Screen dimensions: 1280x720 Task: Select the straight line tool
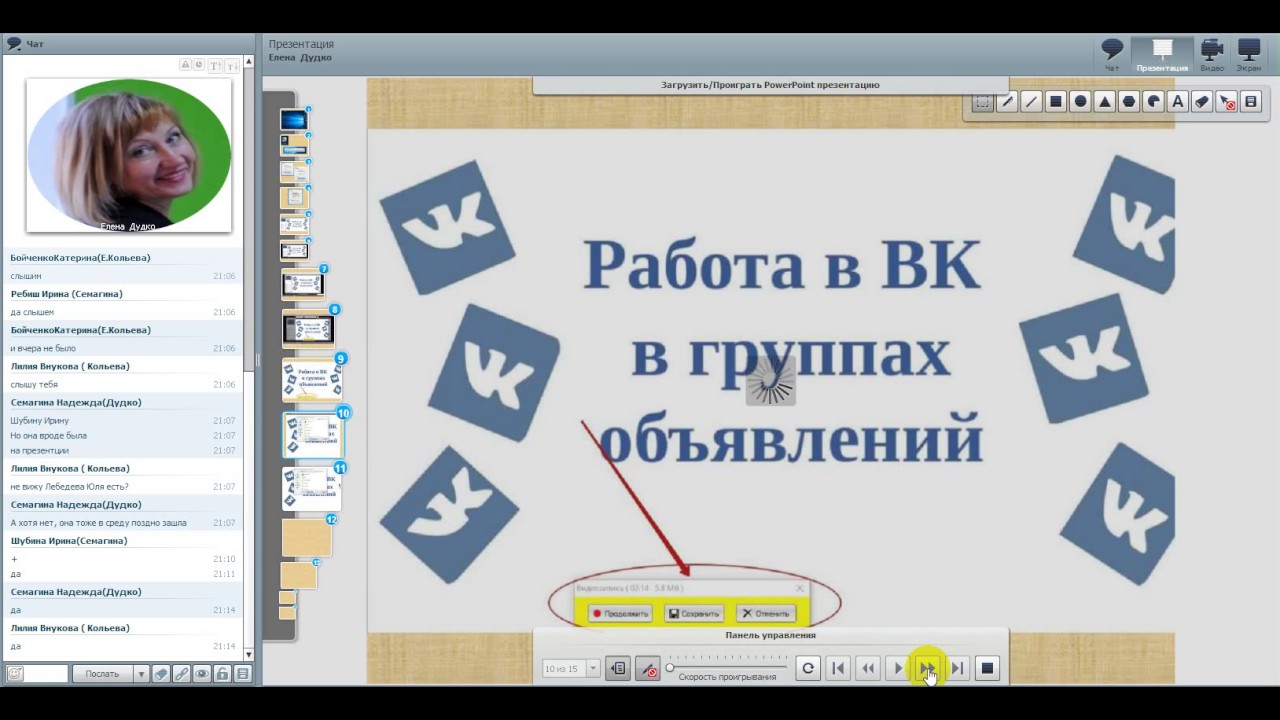tap(1031, 102)
